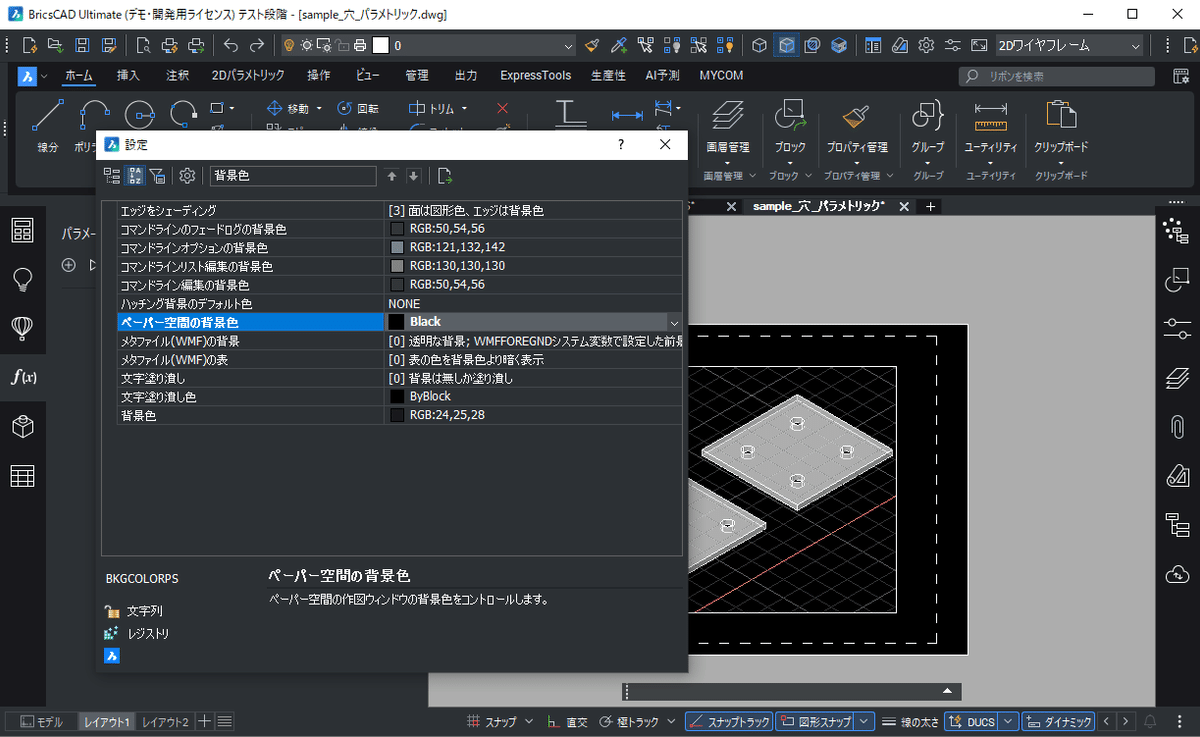
Task: Open the balloon icon panel in left sidebar
Action: tap(23, 328)
